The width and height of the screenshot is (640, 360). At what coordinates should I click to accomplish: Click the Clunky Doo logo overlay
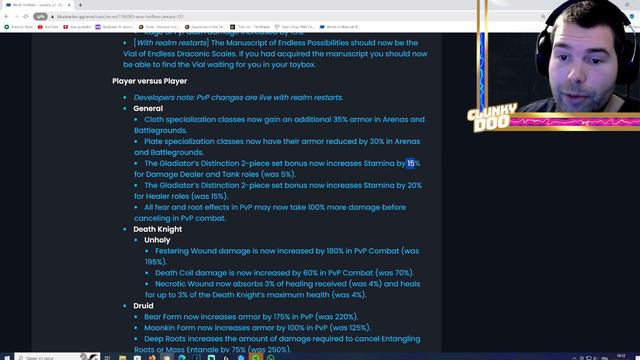coord(492,118)
